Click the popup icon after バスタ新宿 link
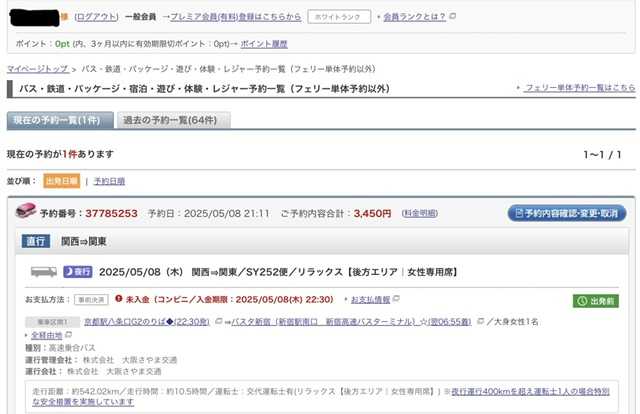The width and height of the screenshot is (640, 414). click(x=480, y=321)
